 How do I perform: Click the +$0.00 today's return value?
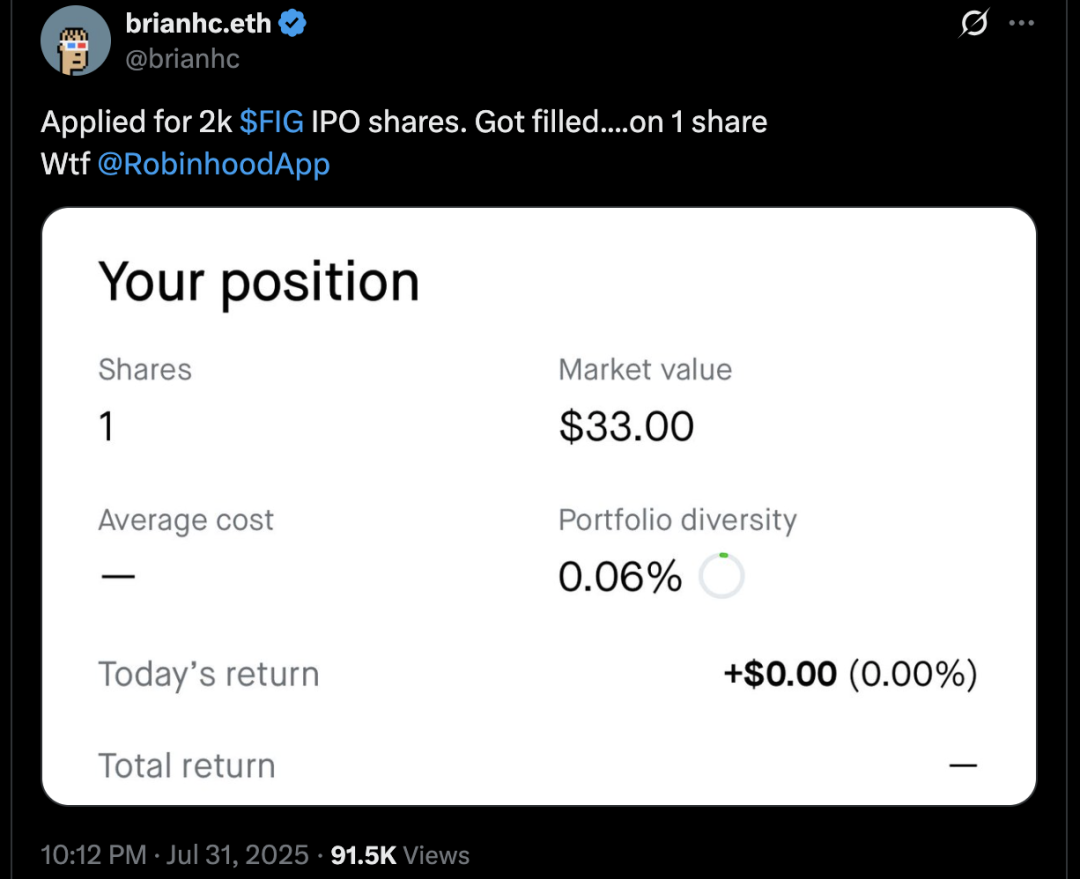(780, 674)
